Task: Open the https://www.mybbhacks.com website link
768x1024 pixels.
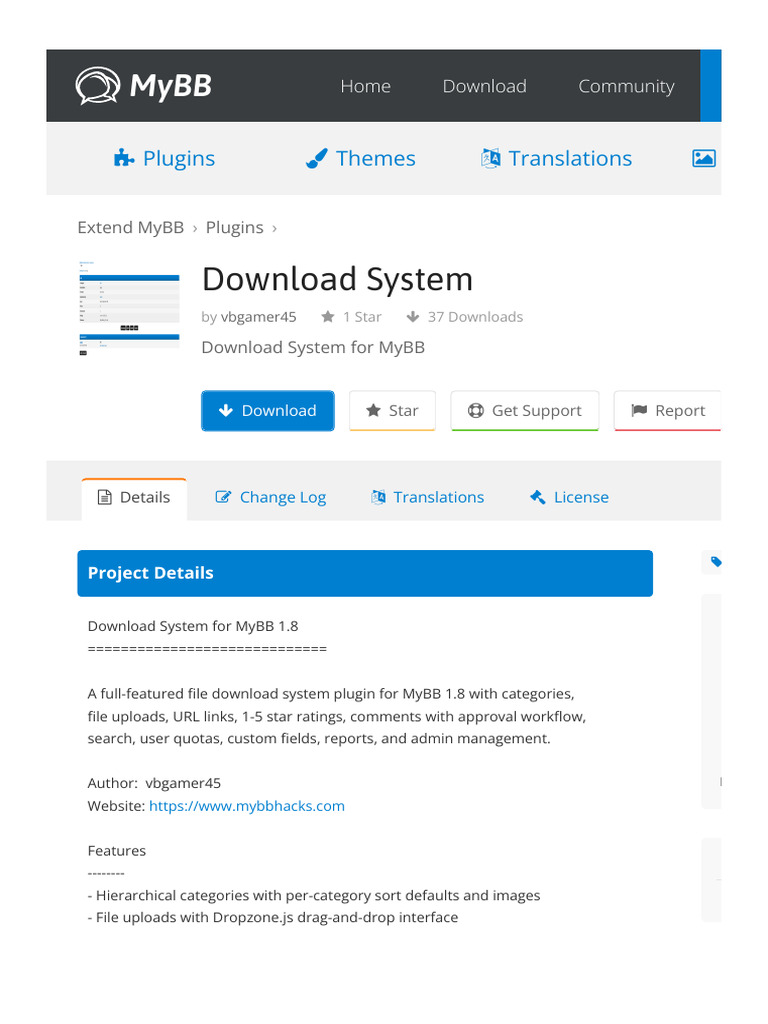Action: click(247, 806)
